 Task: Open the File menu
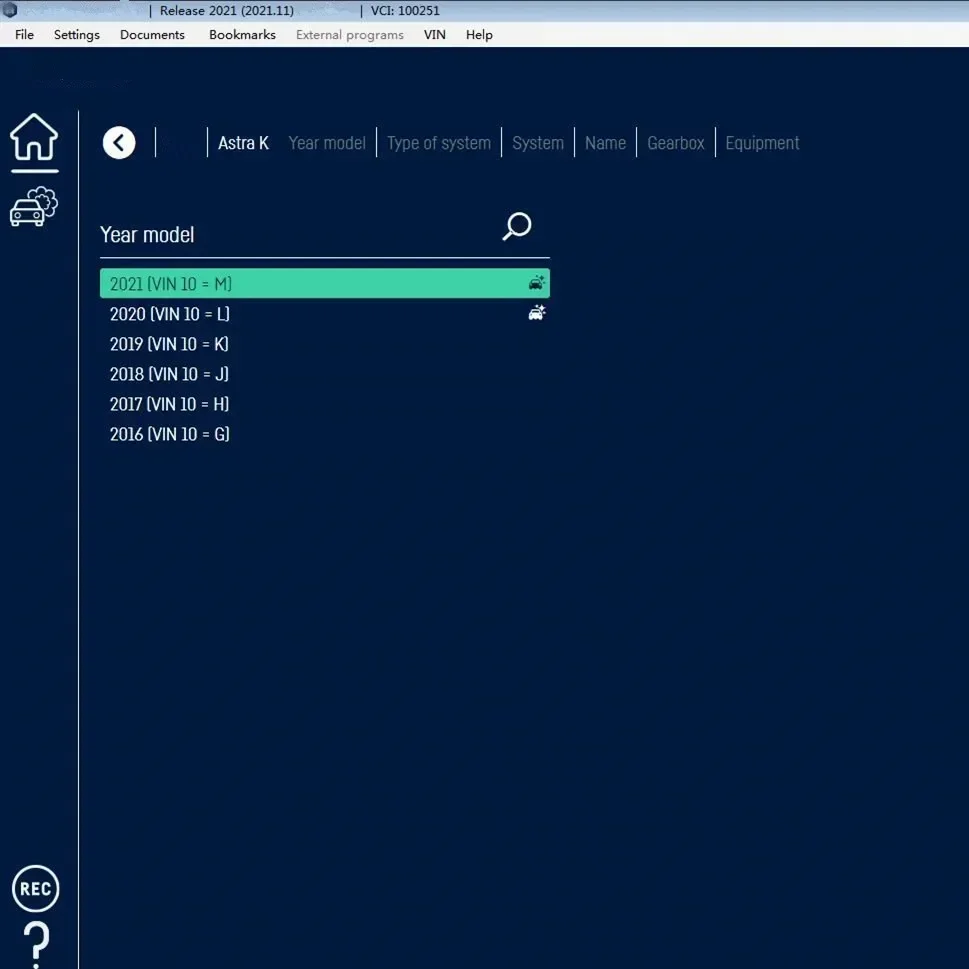[x=24, y=35]
